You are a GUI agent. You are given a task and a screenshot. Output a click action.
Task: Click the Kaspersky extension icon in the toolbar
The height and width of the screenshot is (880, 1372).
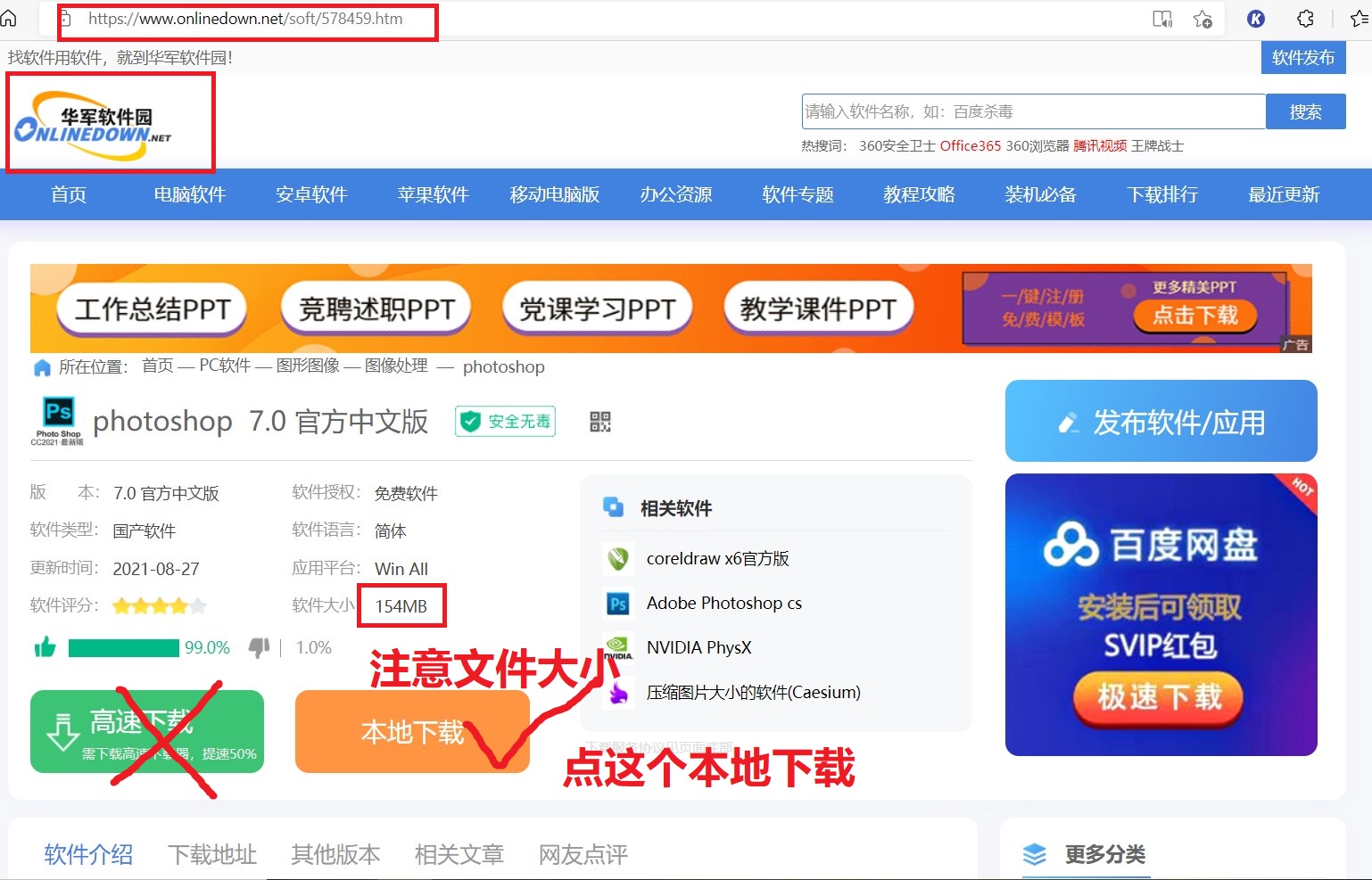1255,18
